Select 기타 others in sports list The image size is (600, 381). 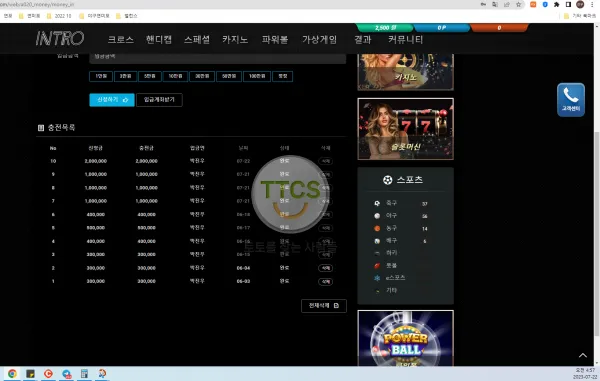tap(391, 290)
